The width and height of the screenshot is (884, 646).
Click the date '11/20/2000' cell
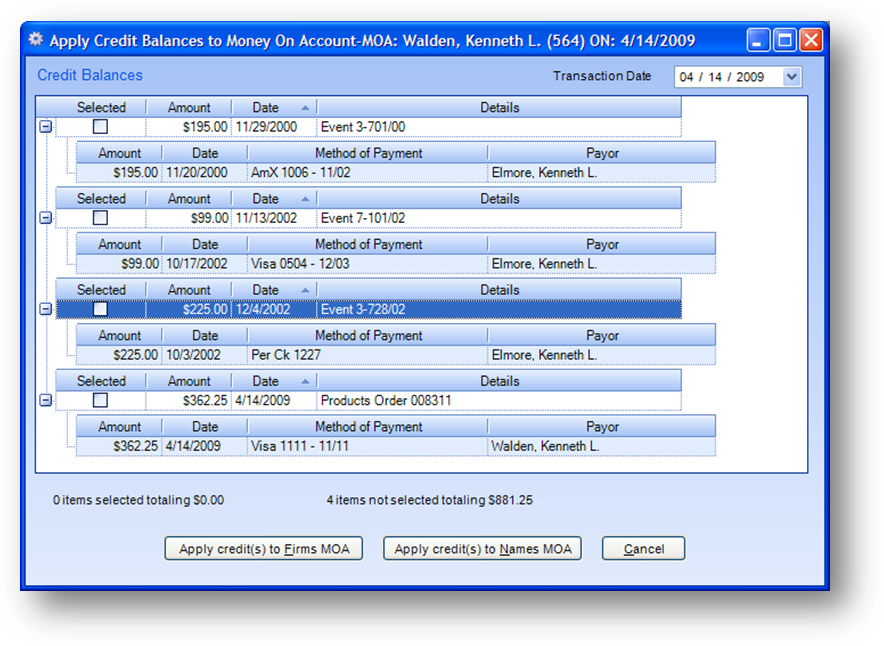205,172
